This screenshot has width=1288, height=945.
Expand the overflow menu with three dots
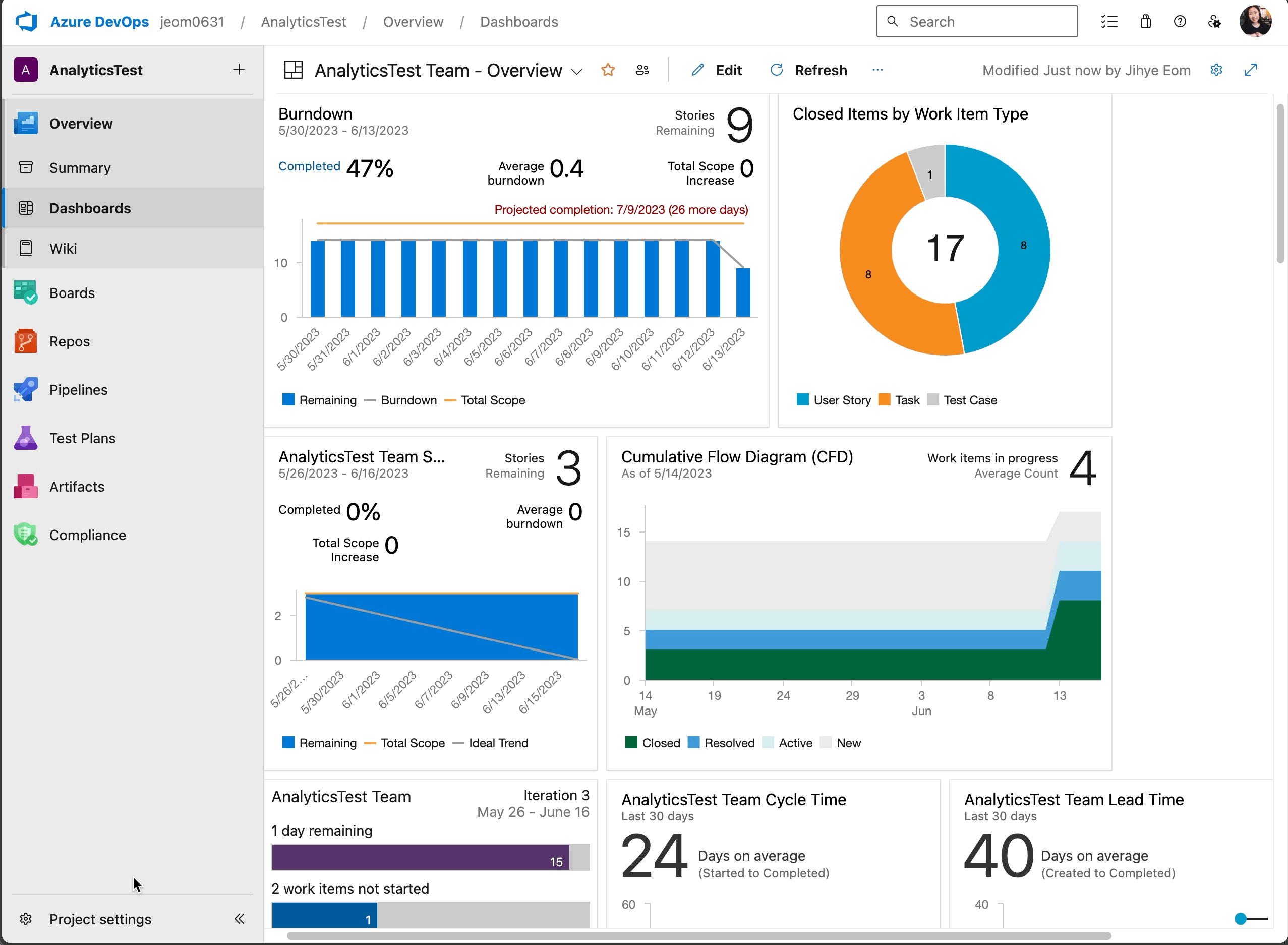click(x=878, y=69)
